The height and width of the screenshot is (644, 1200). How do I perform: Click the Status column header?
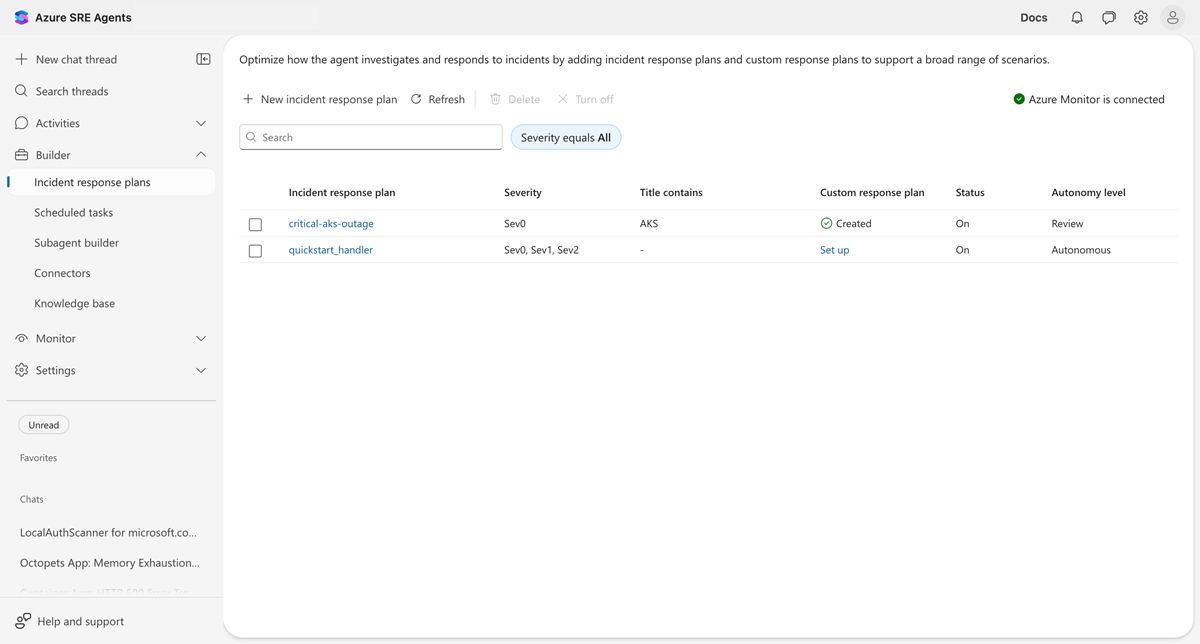pyautogui.click(x=970, y=192)
